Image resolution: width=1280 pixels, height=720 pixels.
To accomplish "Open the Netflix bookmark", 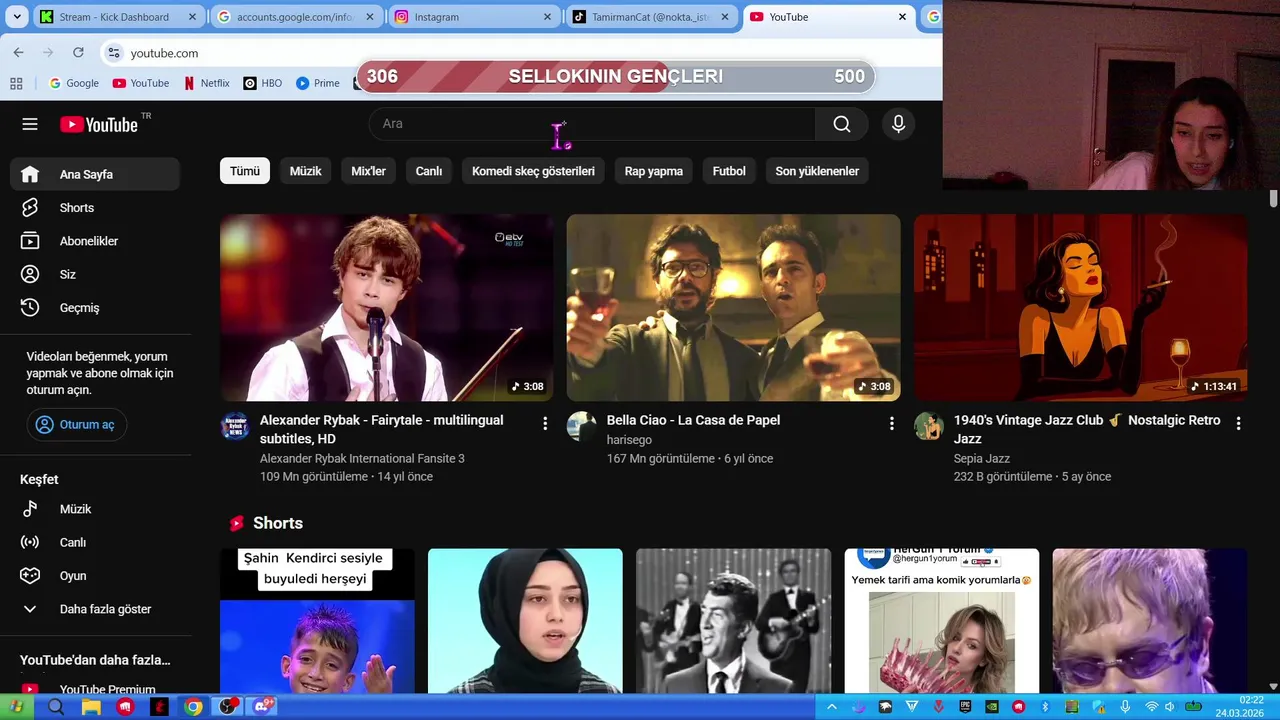I will 206,83.
